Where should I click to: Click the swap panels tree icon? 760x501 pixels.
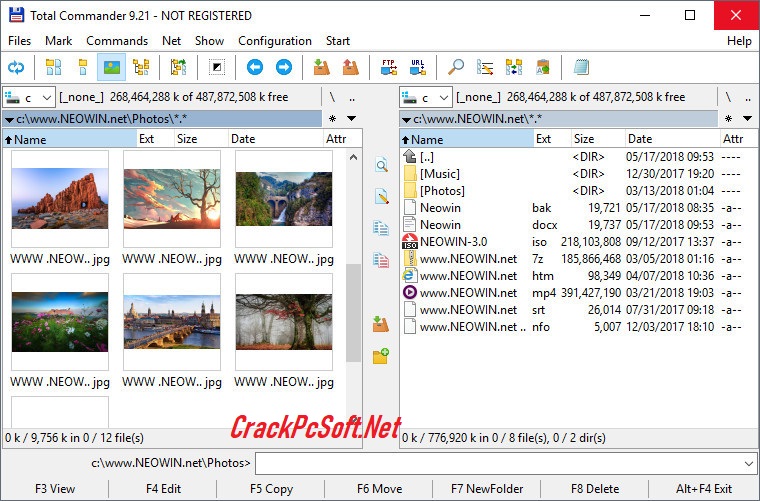pyautogui.click(x=178, y=67)
